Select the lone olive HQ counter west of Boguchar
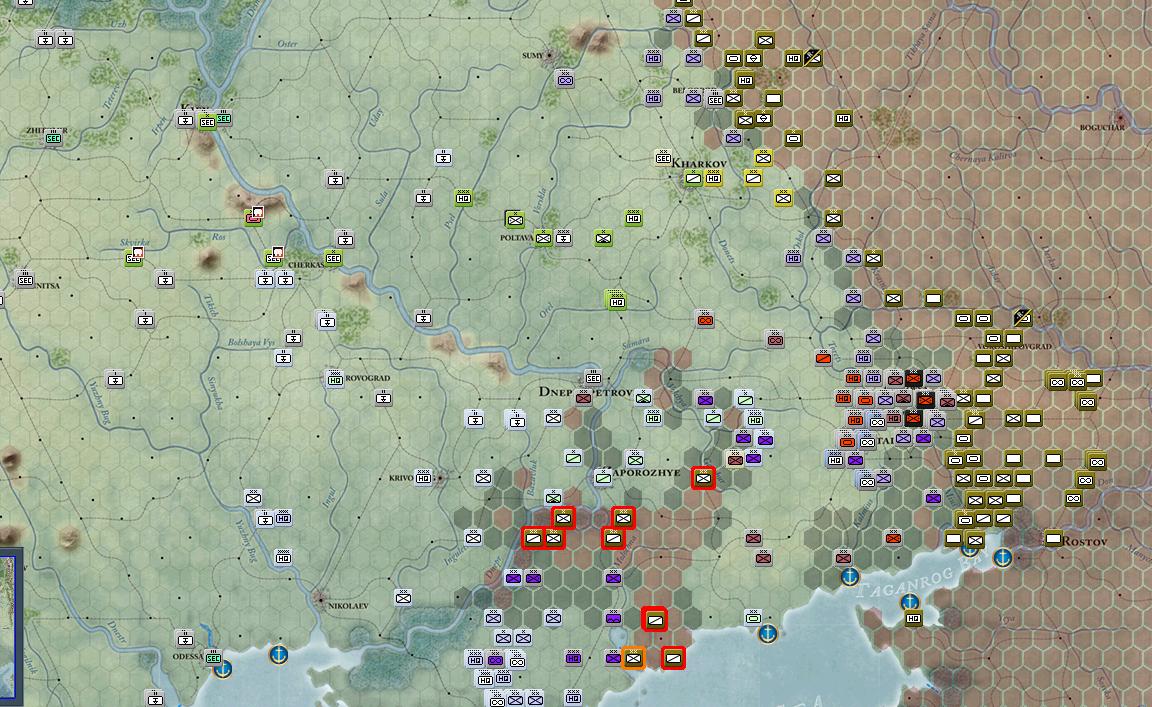Viewport: 1152px width, 707px height. [x=843, y=118]
